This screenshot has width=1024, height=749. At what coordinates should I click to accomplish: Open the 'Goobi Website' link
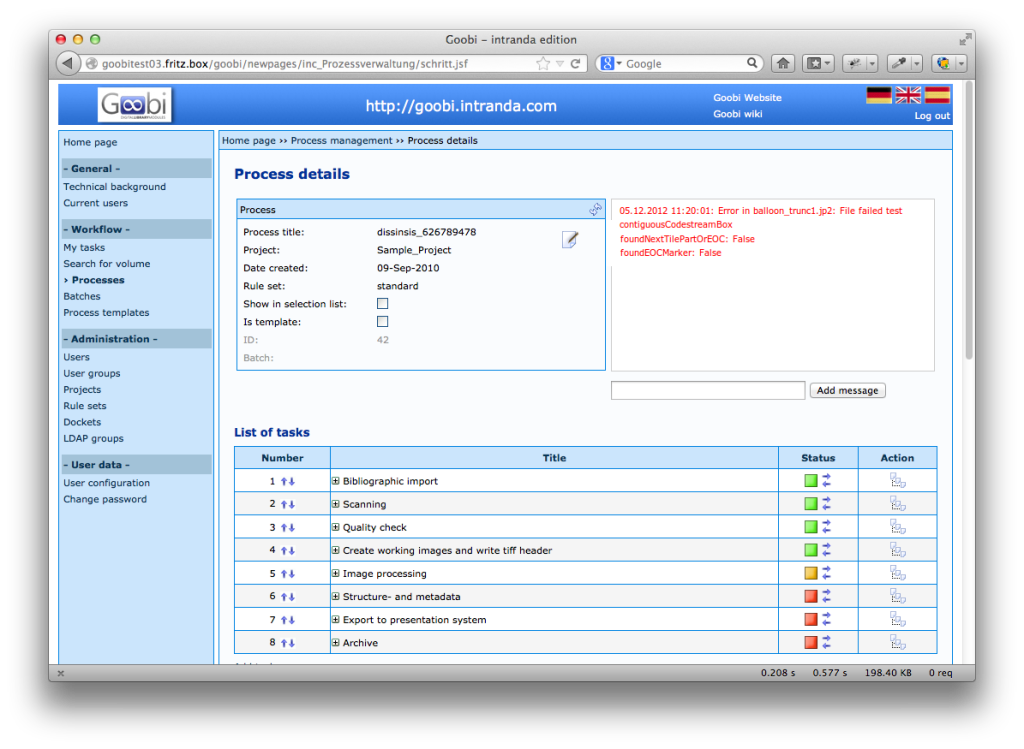pos(747,97)
